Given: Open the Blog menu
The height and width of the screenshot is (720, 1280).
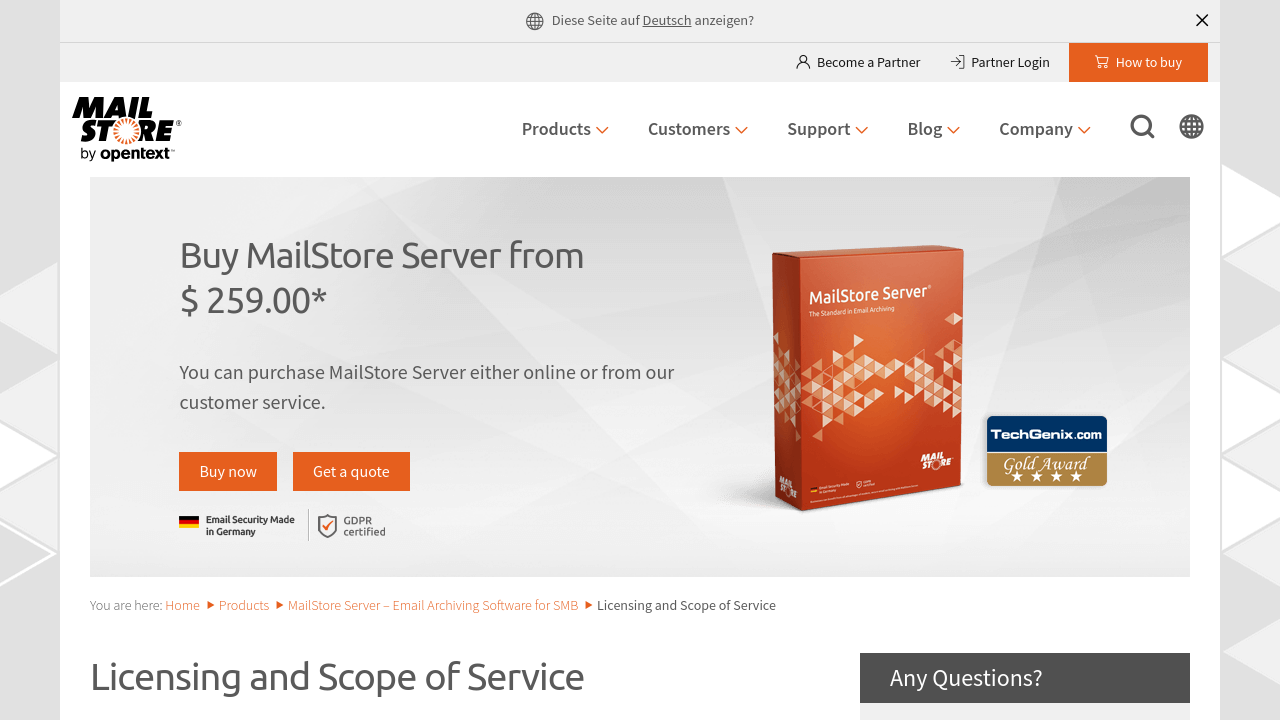Looking at the screenshot, I should 933,129.
